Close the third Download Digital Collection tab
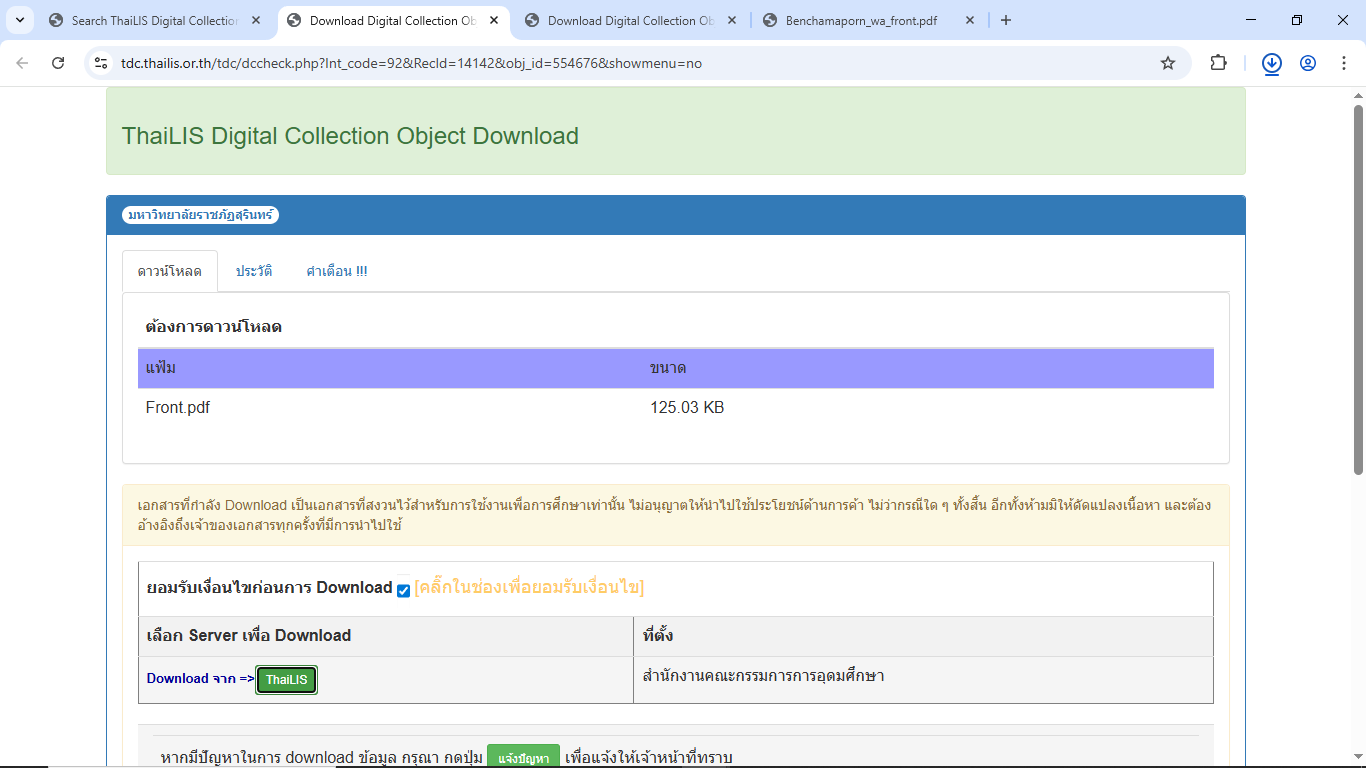Viewport: 1366px width, 768px height. pyautogui.click(x=732, y=20)
